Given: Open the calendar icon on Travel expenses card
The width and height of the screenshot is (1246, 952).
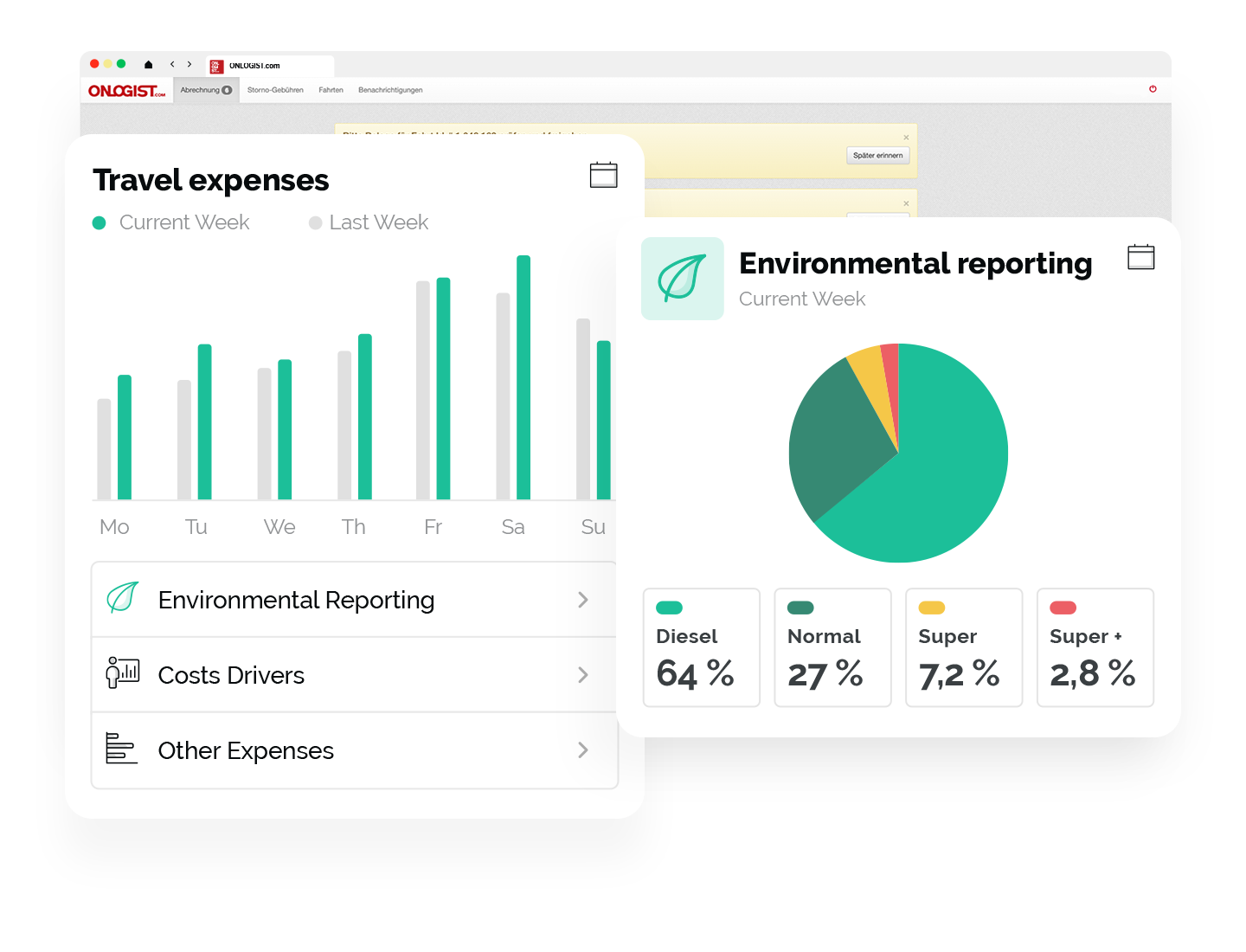Looking at the screenshot, I should click(x=604, y=174).
